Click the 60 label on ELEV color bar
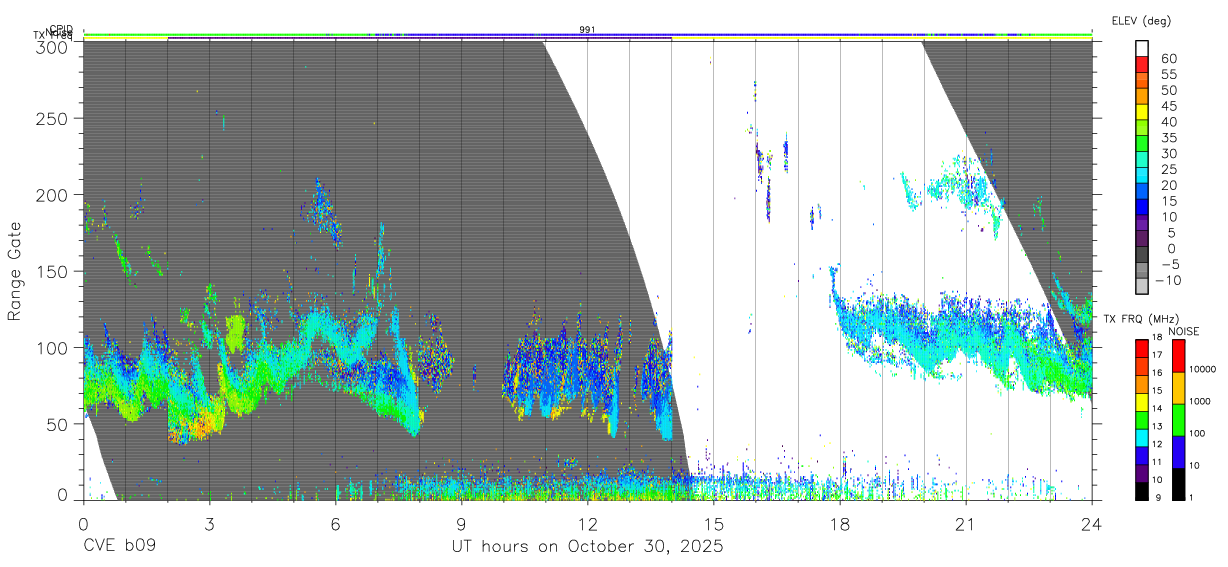This screenshot has width=1228, height=567. coord(1168,58)
